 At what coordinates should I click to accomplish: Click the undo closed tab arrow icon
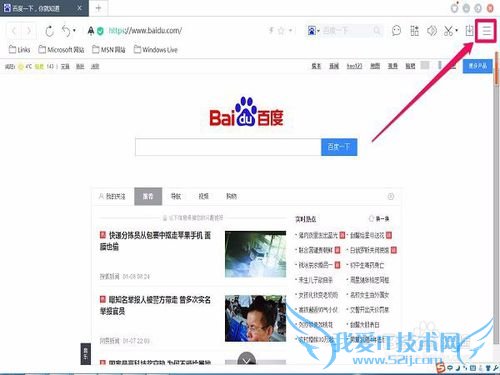click(x=66, y=31)
